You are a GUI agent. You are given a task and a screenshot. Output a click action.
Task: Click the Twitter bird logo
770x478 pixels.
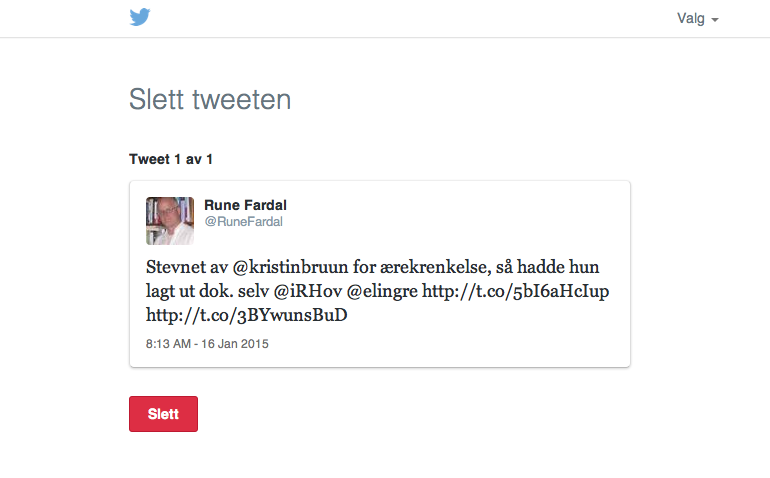click(140, 17)
